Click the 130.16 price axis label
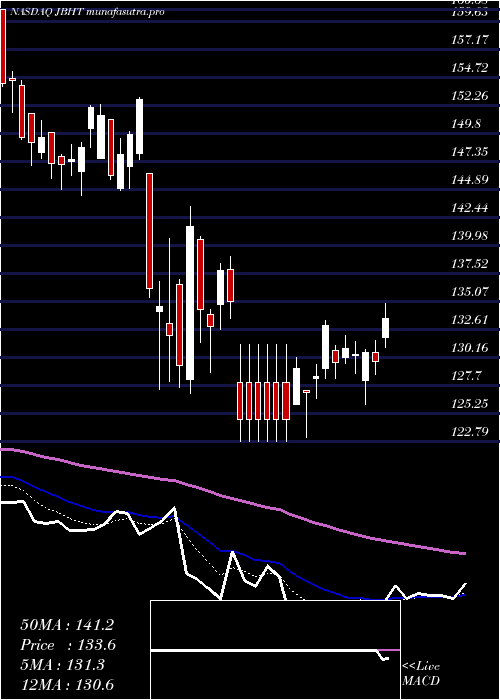Screen dimensions: 500x700 (468, 348)
